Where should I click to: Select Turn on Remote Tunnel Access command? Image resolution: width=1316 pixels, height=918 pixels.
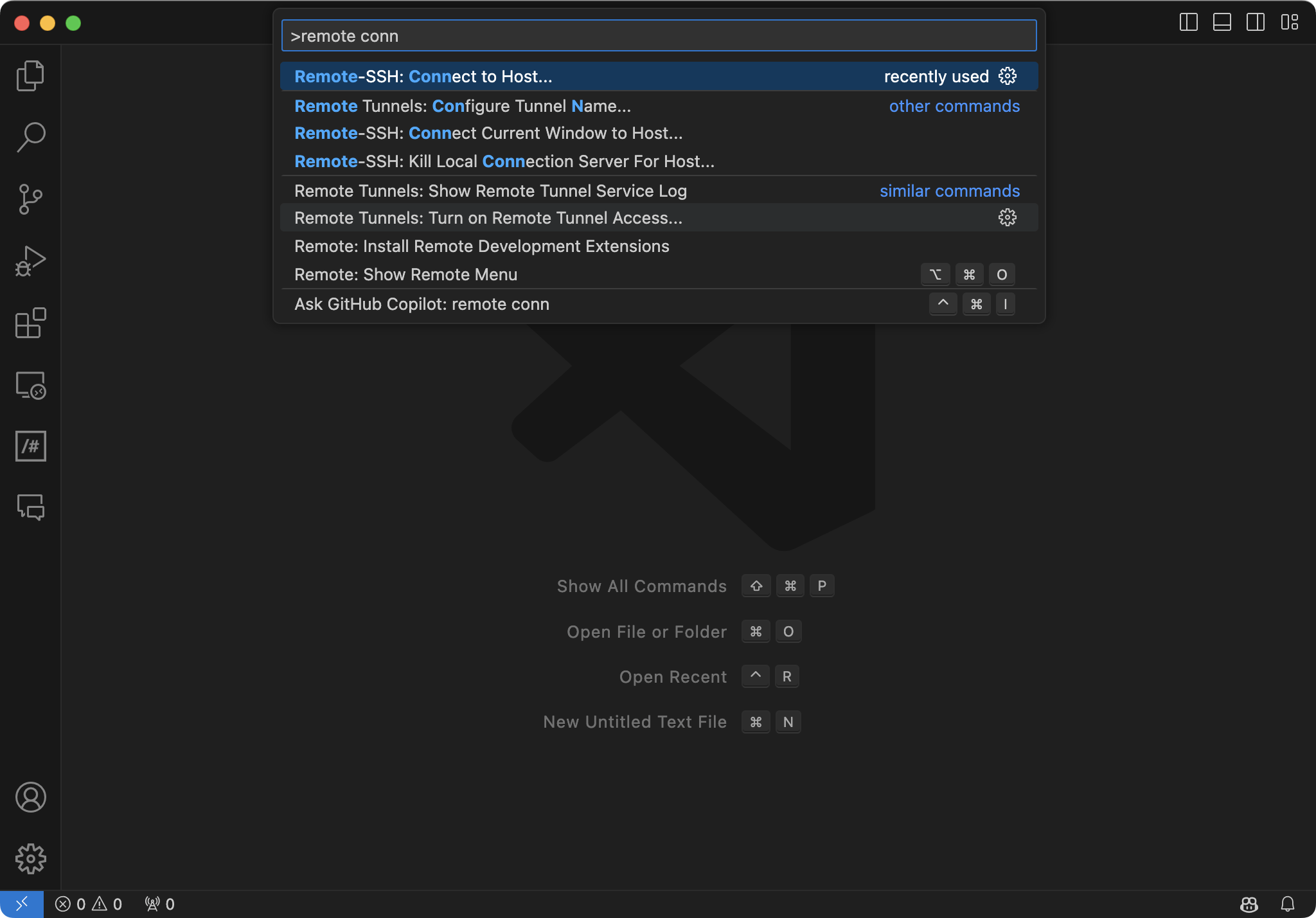click(x=659, y=218)
